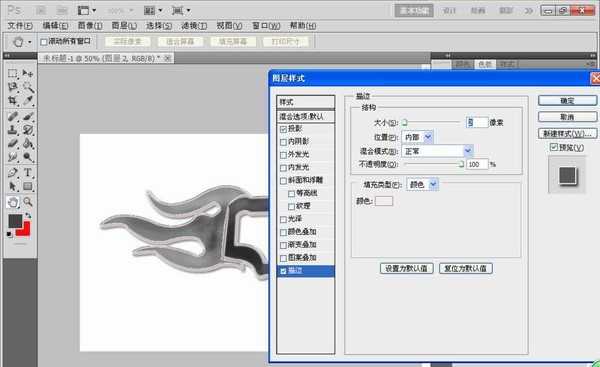Select 混合选项:默认 in styles list
The image size is (600, 367).
pos(305,116)
